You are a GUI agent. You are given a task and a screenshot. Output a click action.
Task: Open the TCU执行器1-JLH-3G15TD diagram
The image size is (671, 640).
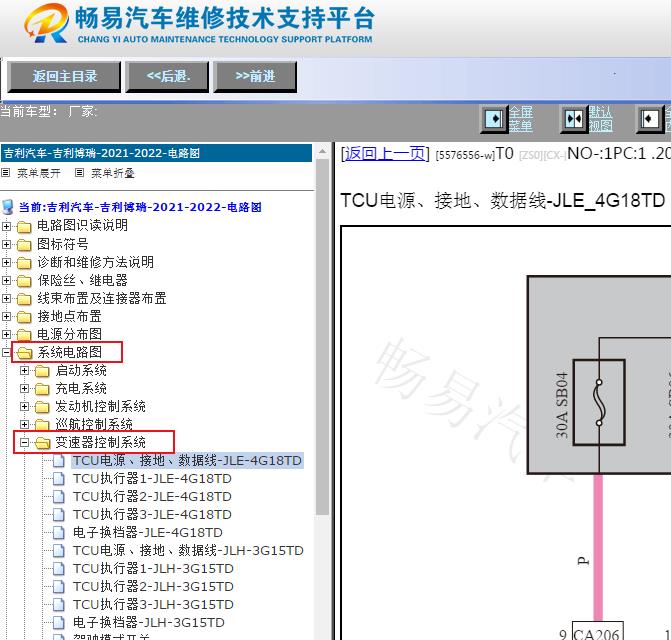(x=153, y=568)
